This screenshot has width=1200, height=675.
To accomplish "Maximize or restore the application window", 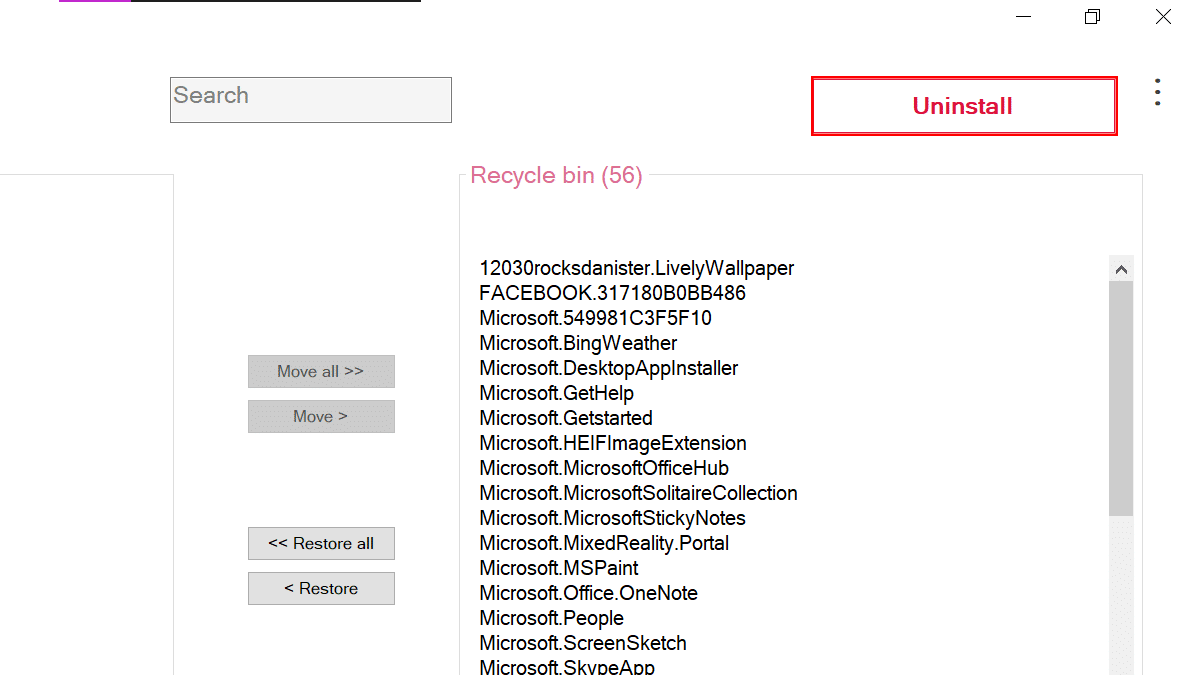I will point(1092,17).
